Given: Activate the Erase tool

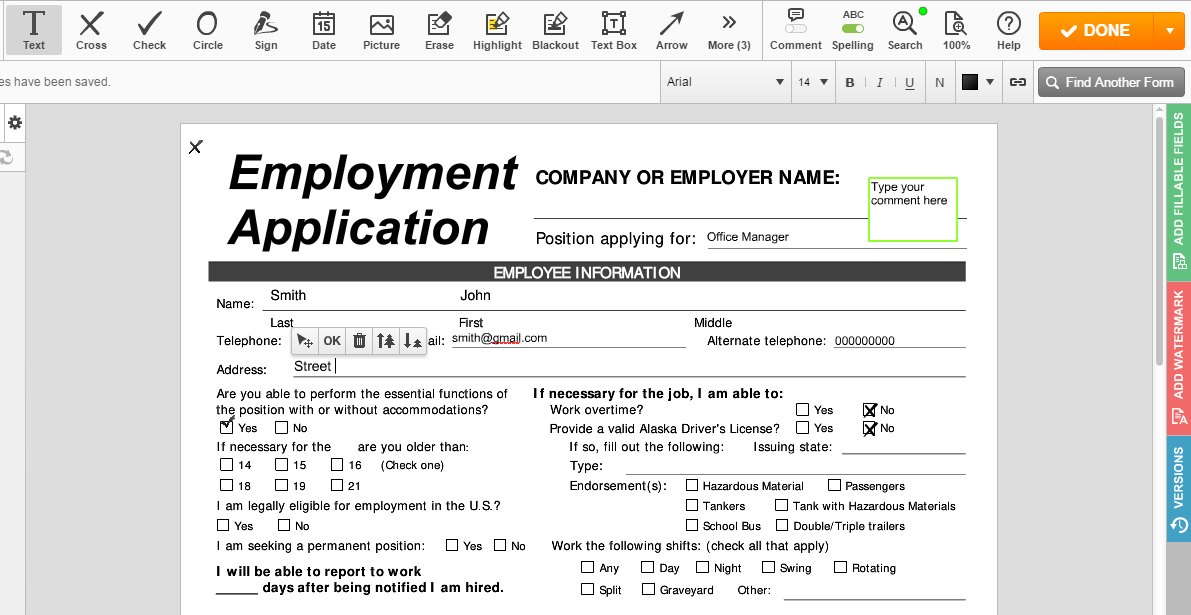Looking at the screenshot, I should point(439,30).
